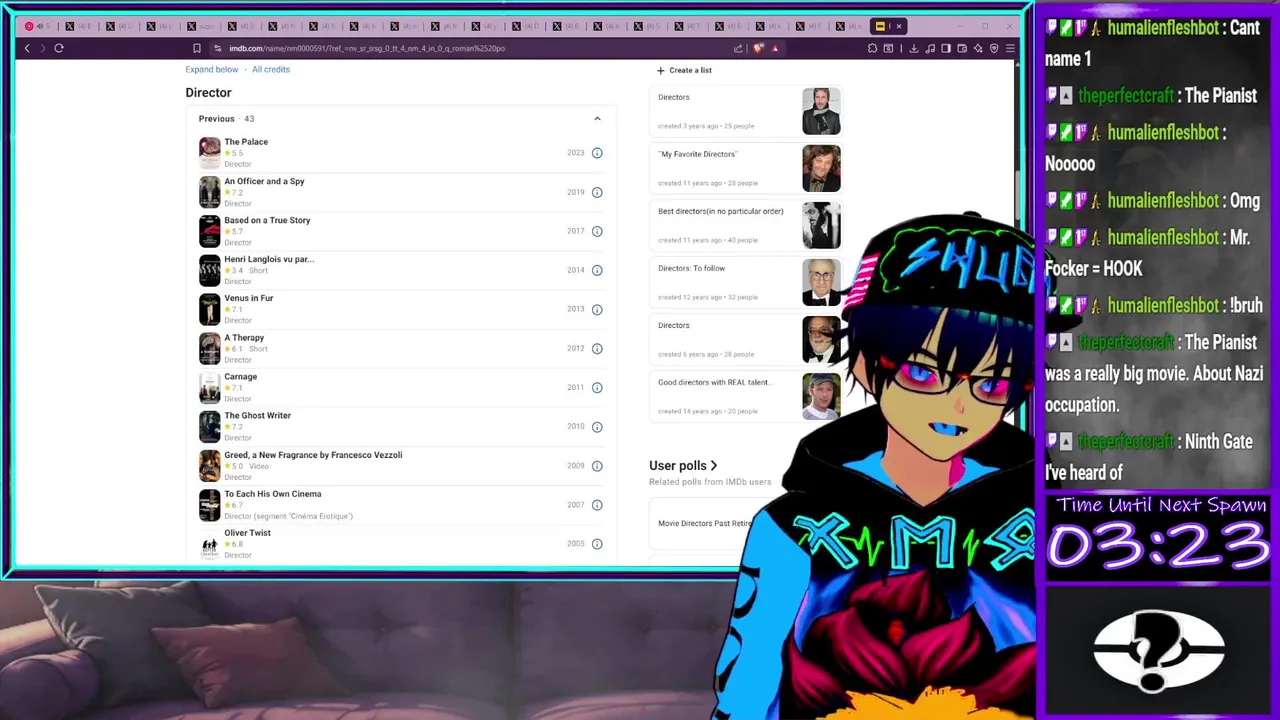Show info for Greed, a New Fragrance
This screenshot has height=720, width=1280.
click(597, 465)
